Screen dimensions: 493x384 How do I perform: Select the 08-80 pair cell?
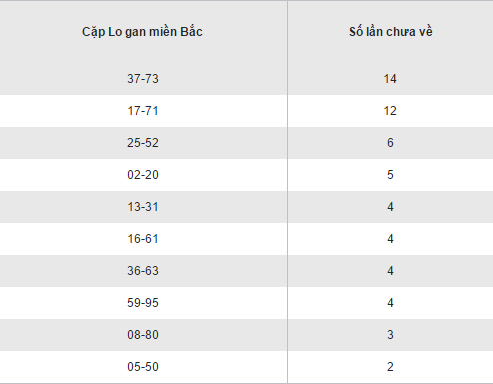tap(143, 335)
